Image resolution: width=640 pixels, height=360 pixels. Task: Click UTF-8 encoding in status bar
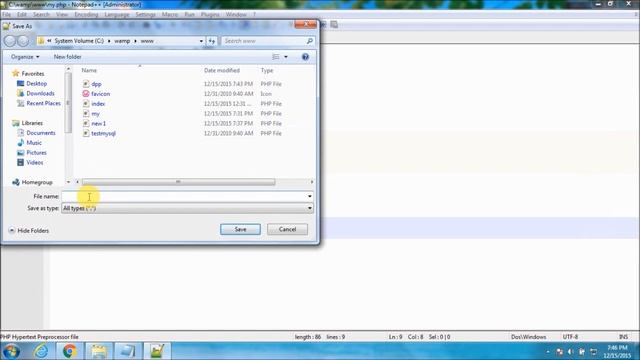[x=570, y=337]
